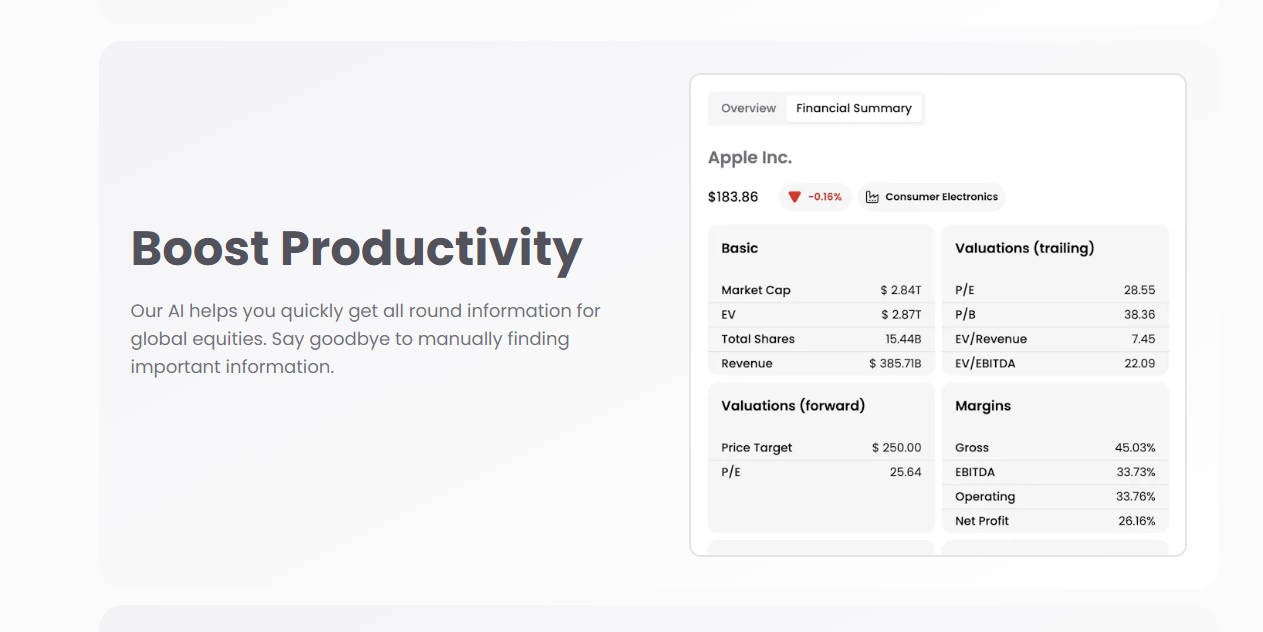Viewport: 1263px width, 632px height.
Task: Select the EV/EBITDA row
Action: pyautogui.click(x=1054, y=363)
